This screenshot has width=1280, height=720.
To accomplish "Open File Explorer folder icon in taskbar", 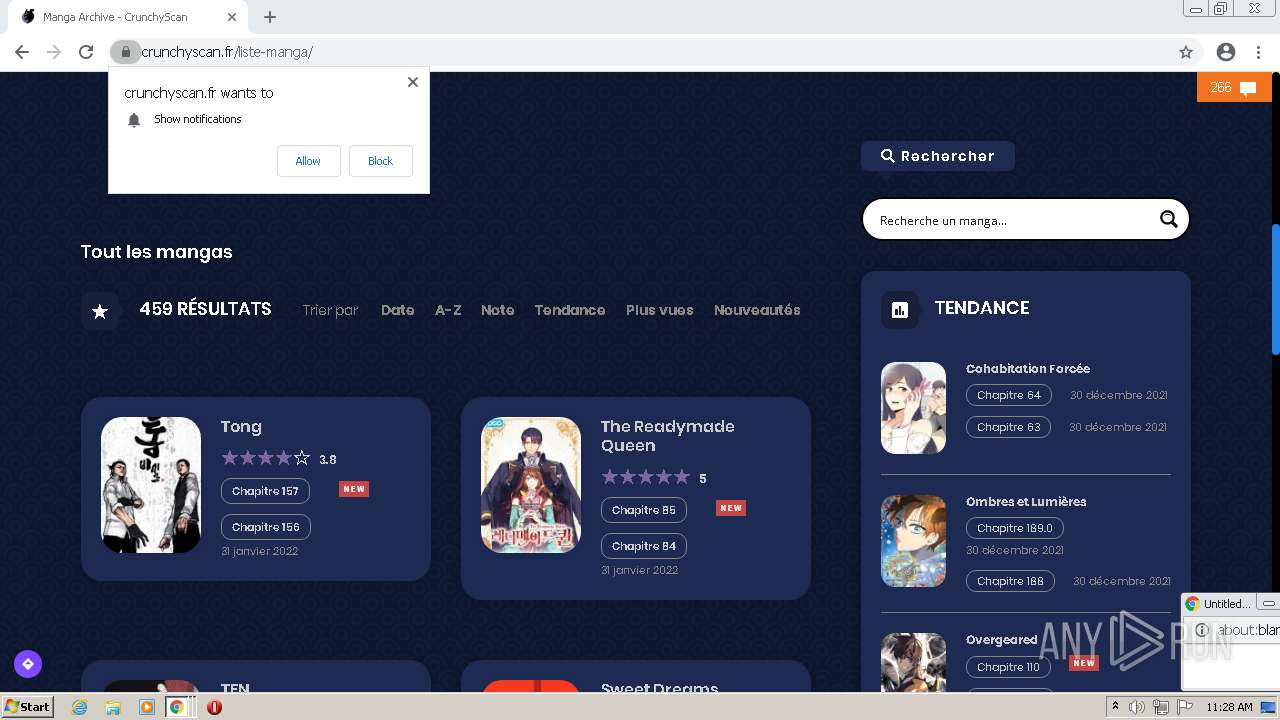I will point(113,707).
